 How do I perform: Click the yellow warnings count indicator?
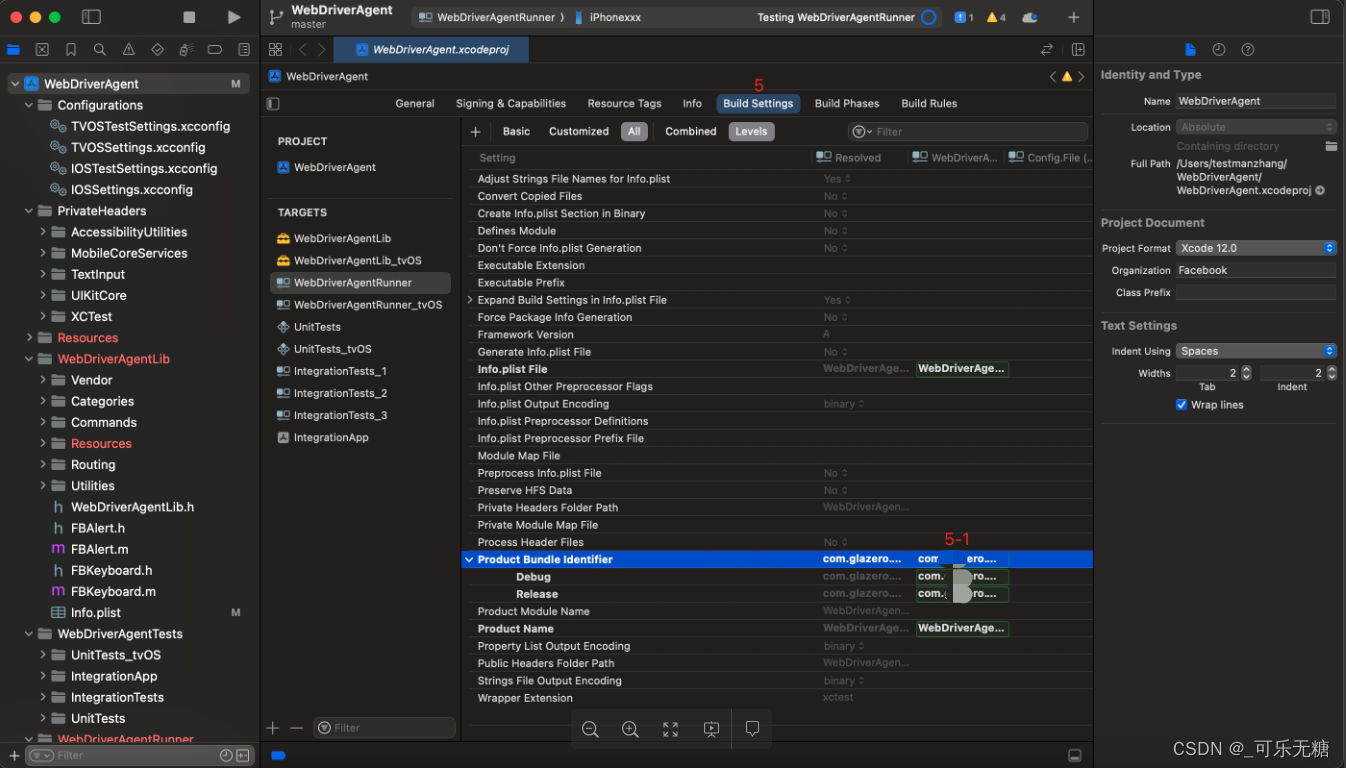[996, 17]
